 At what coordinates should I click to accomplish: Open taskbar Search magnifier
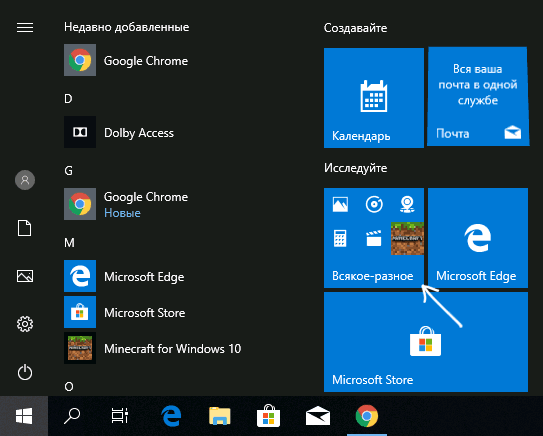72,416
